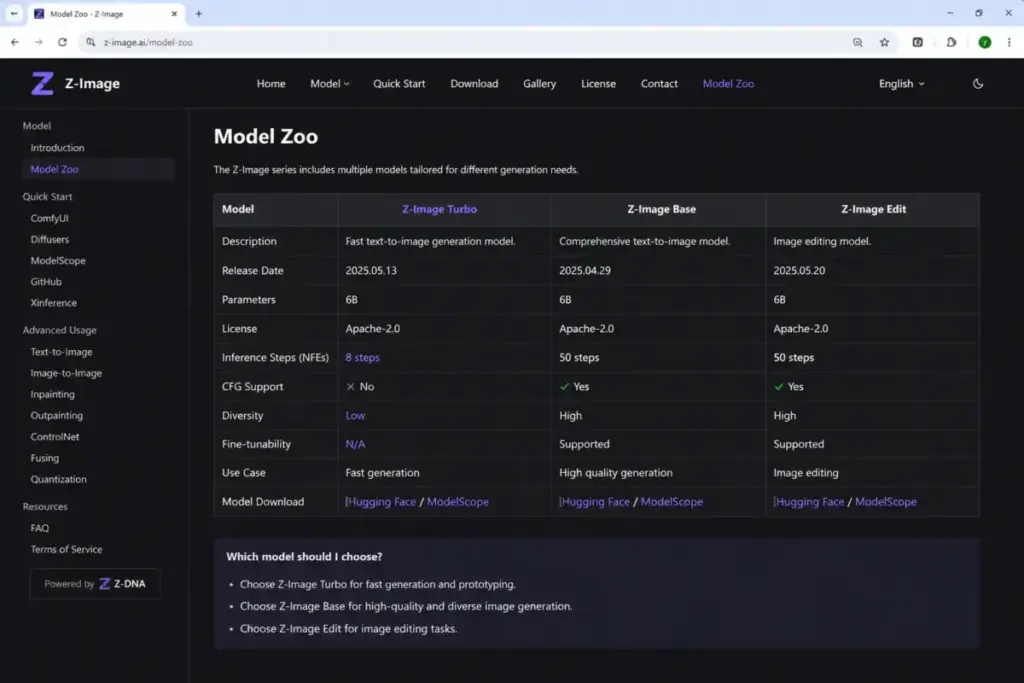Open Outpainting in sidebar
The image size is (1024, 683).
pos(57,415)
